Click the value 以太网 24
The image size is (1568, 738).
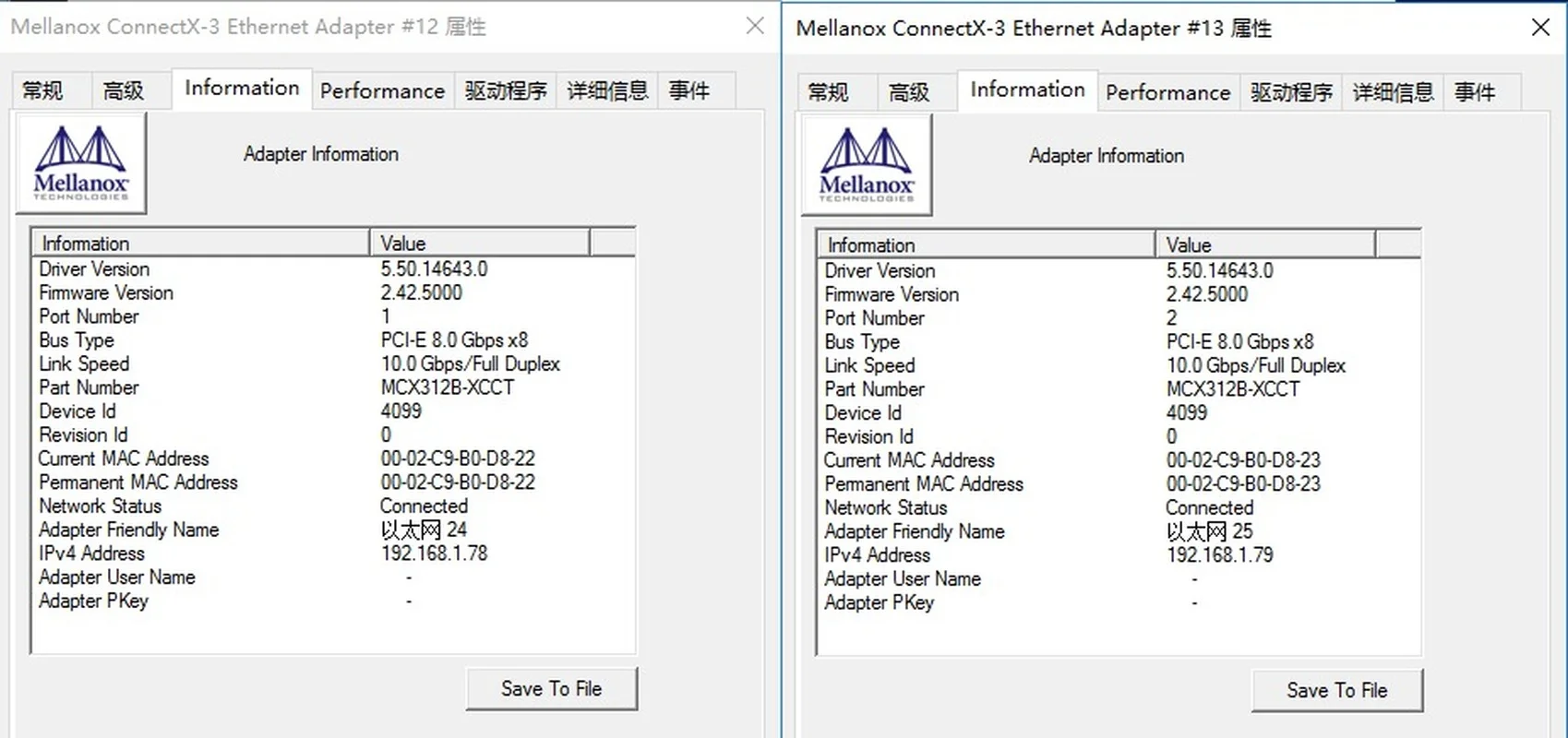(424, 530)
